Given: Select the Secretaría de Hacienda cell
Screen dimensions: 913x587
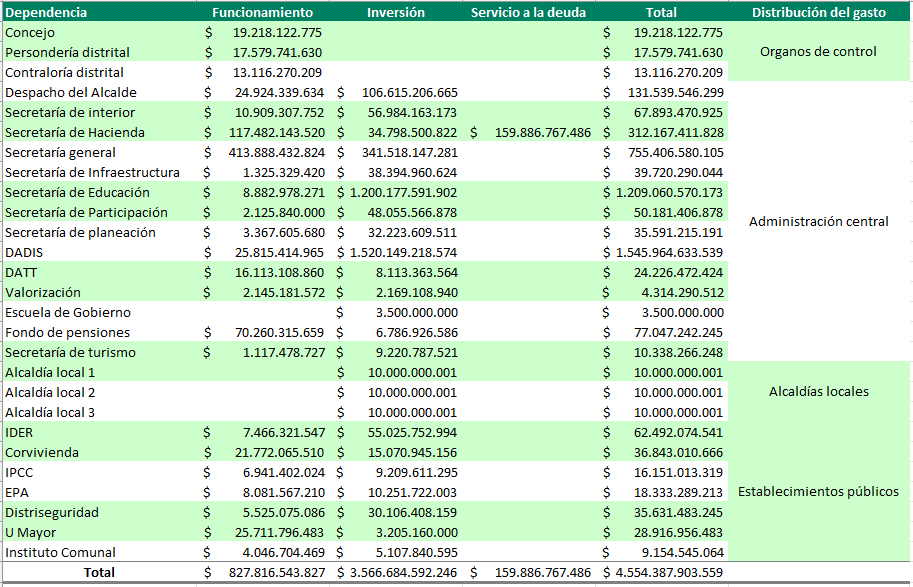Looking at the screenshot, I should point(75,132).
